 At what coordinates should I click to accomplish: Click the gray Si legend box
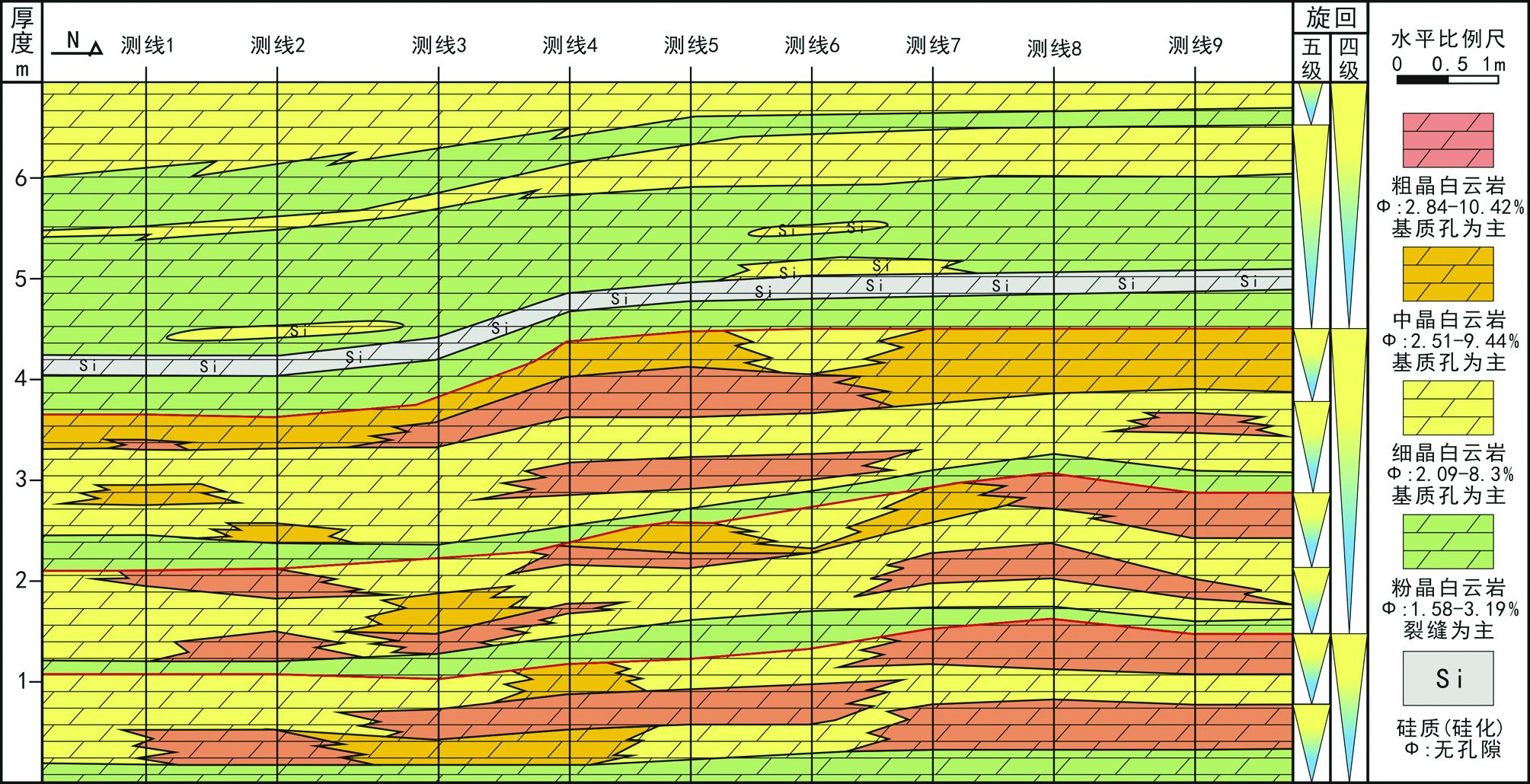[1448, 678]
